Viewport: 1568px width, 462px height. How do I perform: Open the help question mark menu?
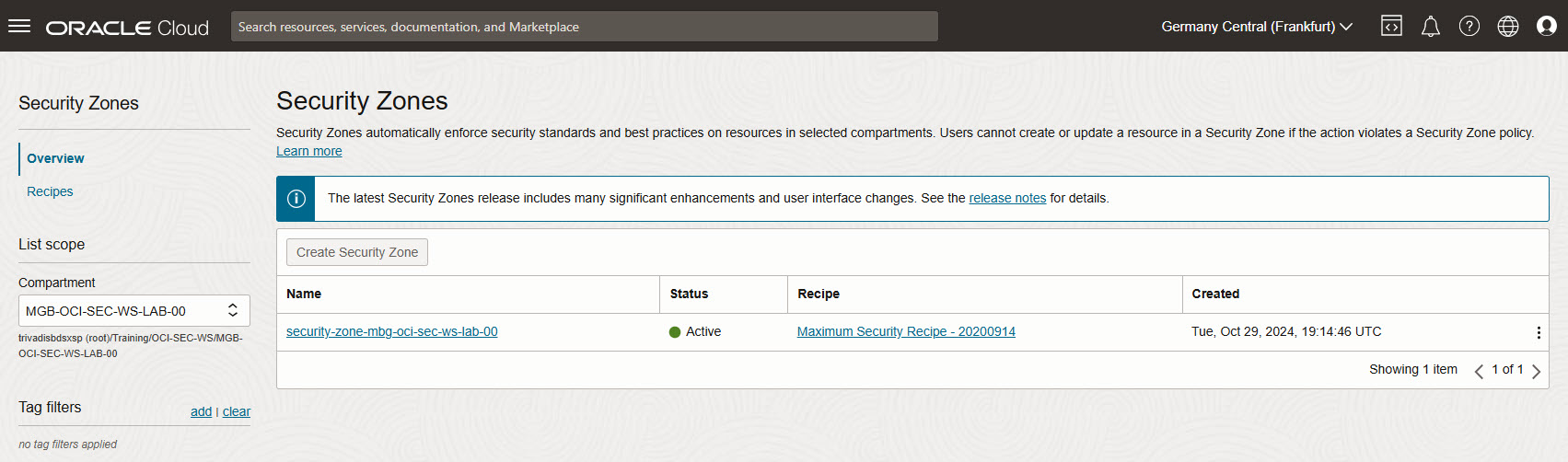pos(1469,27)
